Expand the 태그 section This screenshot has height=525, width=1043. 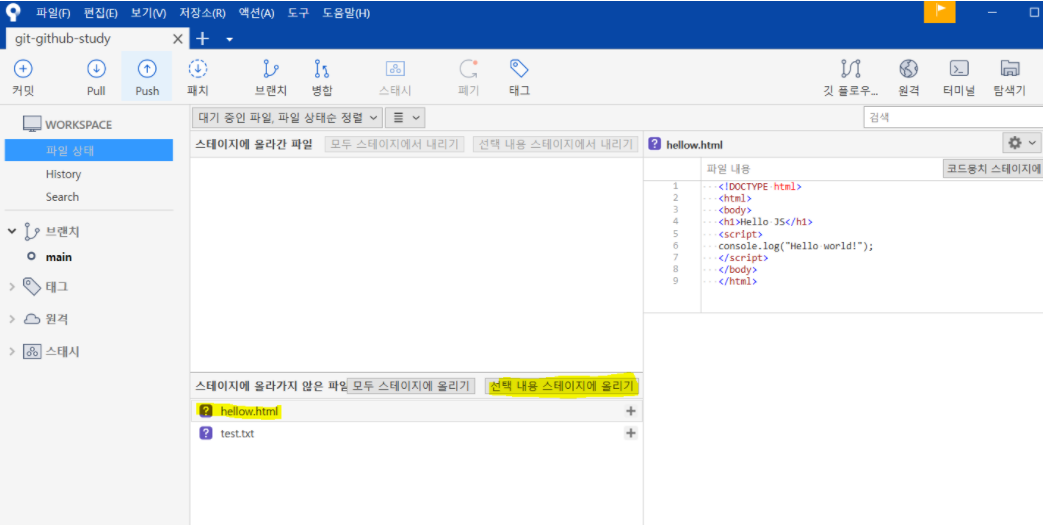[11, 287]
